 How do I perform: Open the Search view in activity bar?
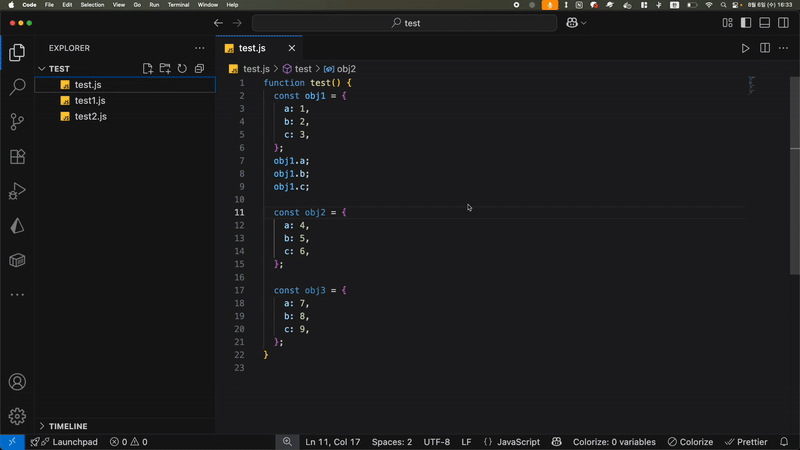(17, 88)
